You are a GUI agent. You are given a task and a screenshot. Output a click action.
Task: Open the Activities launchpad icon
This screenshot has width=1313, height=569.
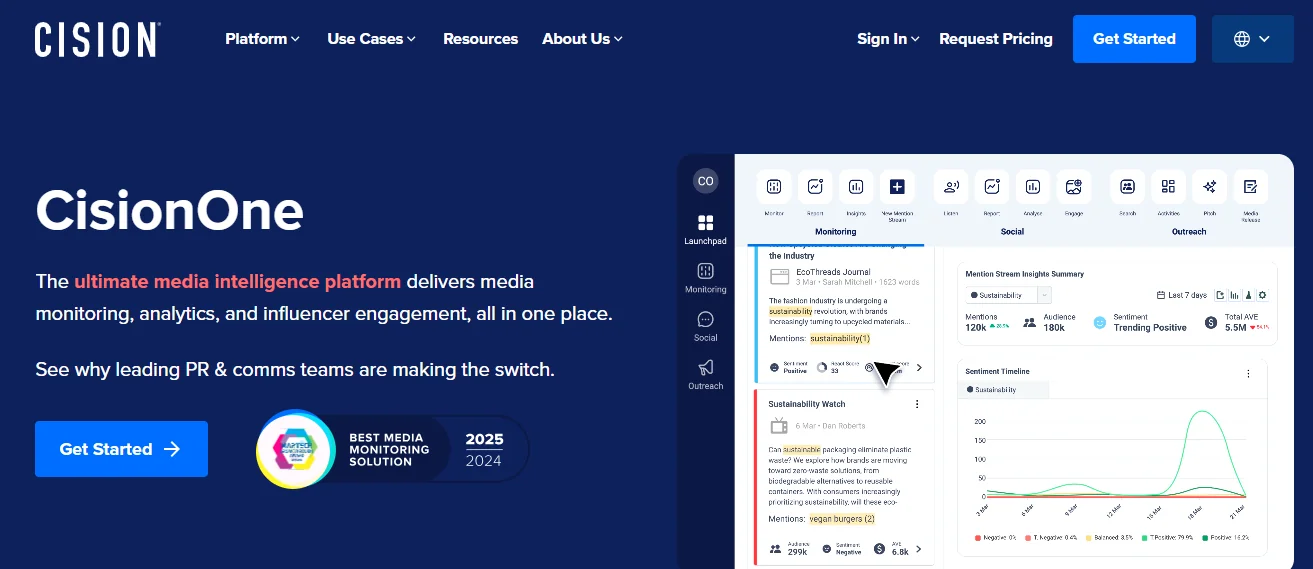click(x=1168, y=187)
